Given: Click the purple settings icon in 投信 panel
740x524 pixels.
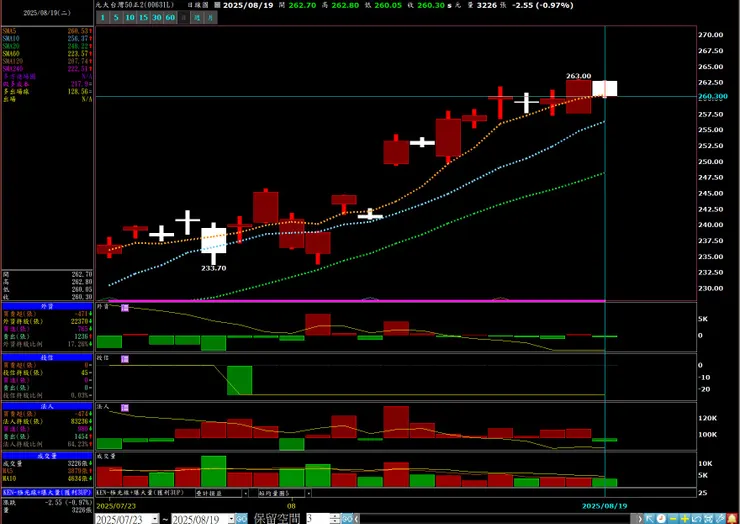Looking at the screenshot, I should click(x=125, y=359).
